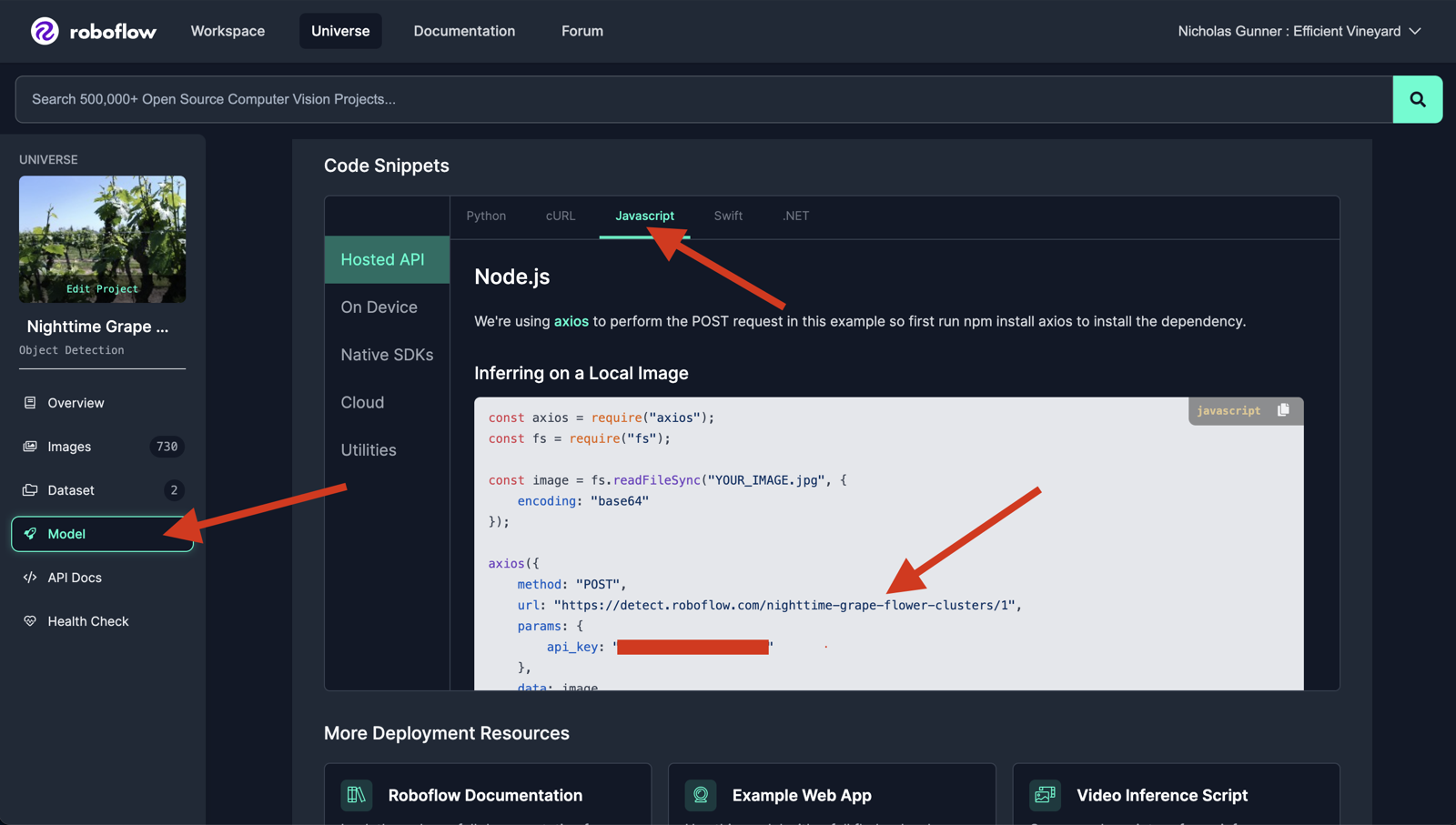Select the Hosted API deployment option
The height and width of the screenshot is (825, 1456).
click(387, 259)
